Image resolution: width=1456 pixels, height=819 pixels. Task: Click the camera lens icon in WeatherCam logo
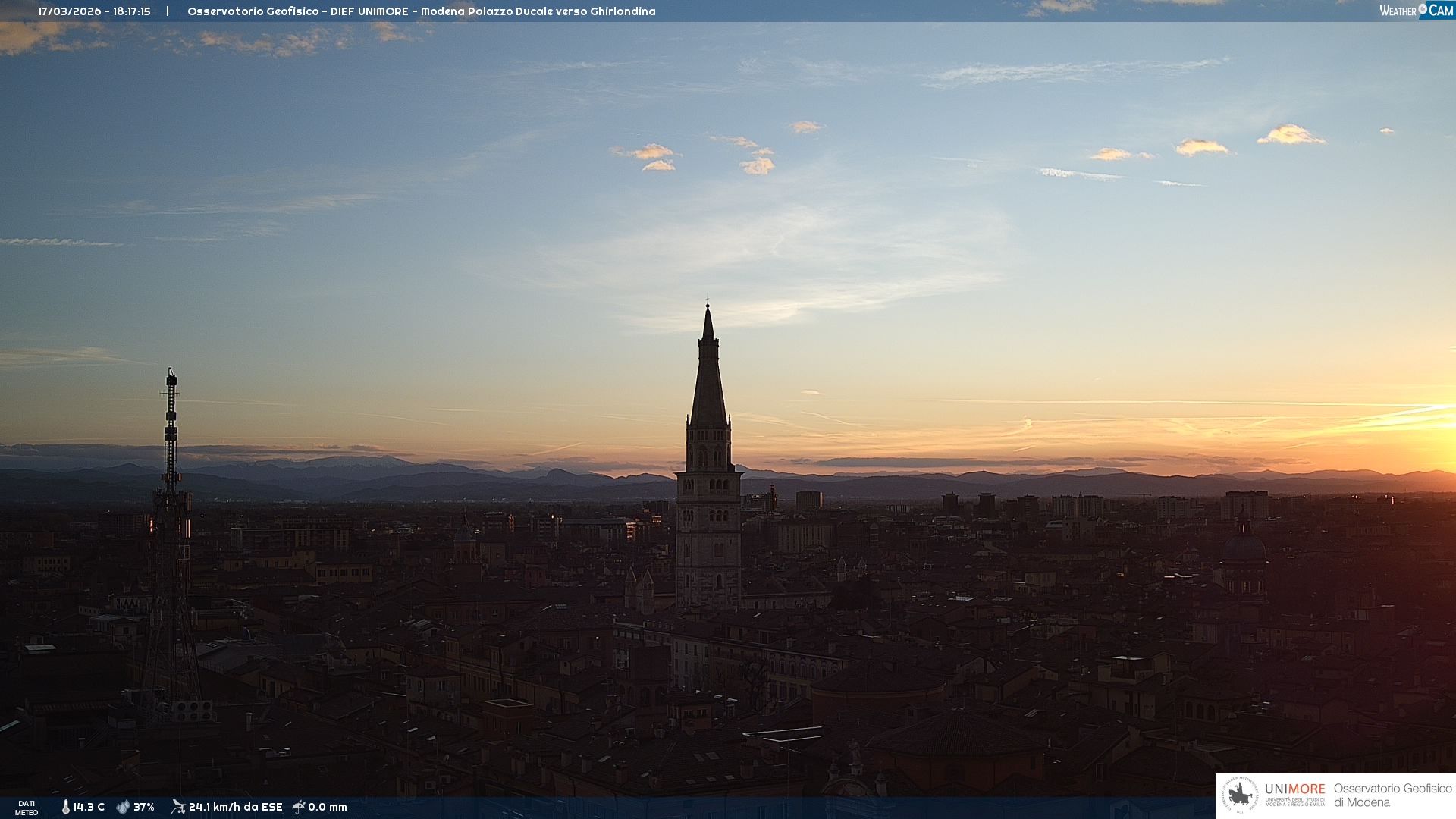(x=1423, y=9)
